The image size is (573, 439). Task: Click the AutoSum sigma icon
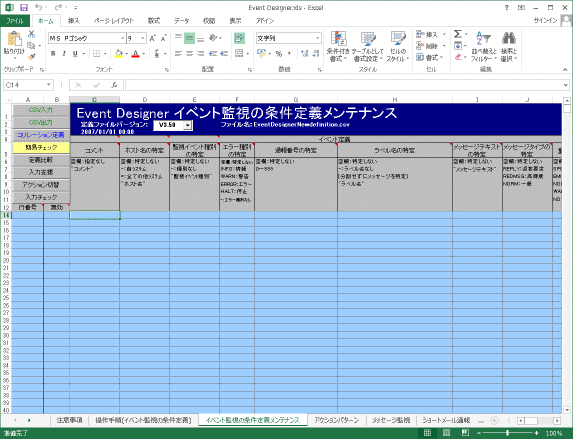click(458, 34)
